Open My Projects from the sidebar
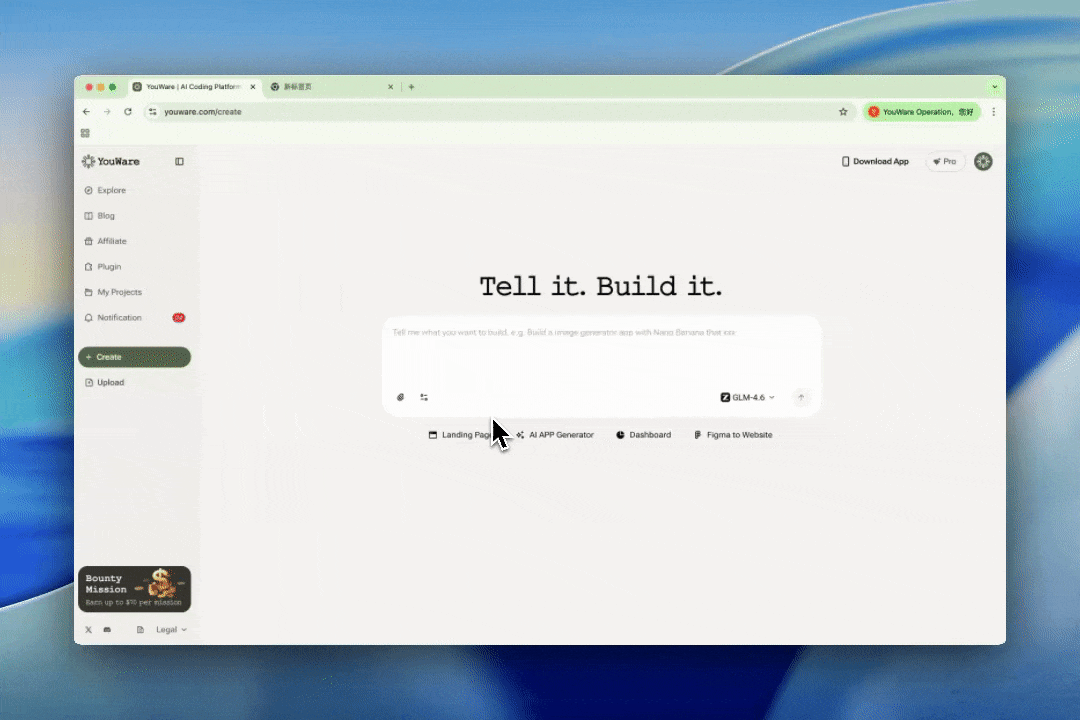The height and width of the screenshot is (720, 1080). pos(119,292)
